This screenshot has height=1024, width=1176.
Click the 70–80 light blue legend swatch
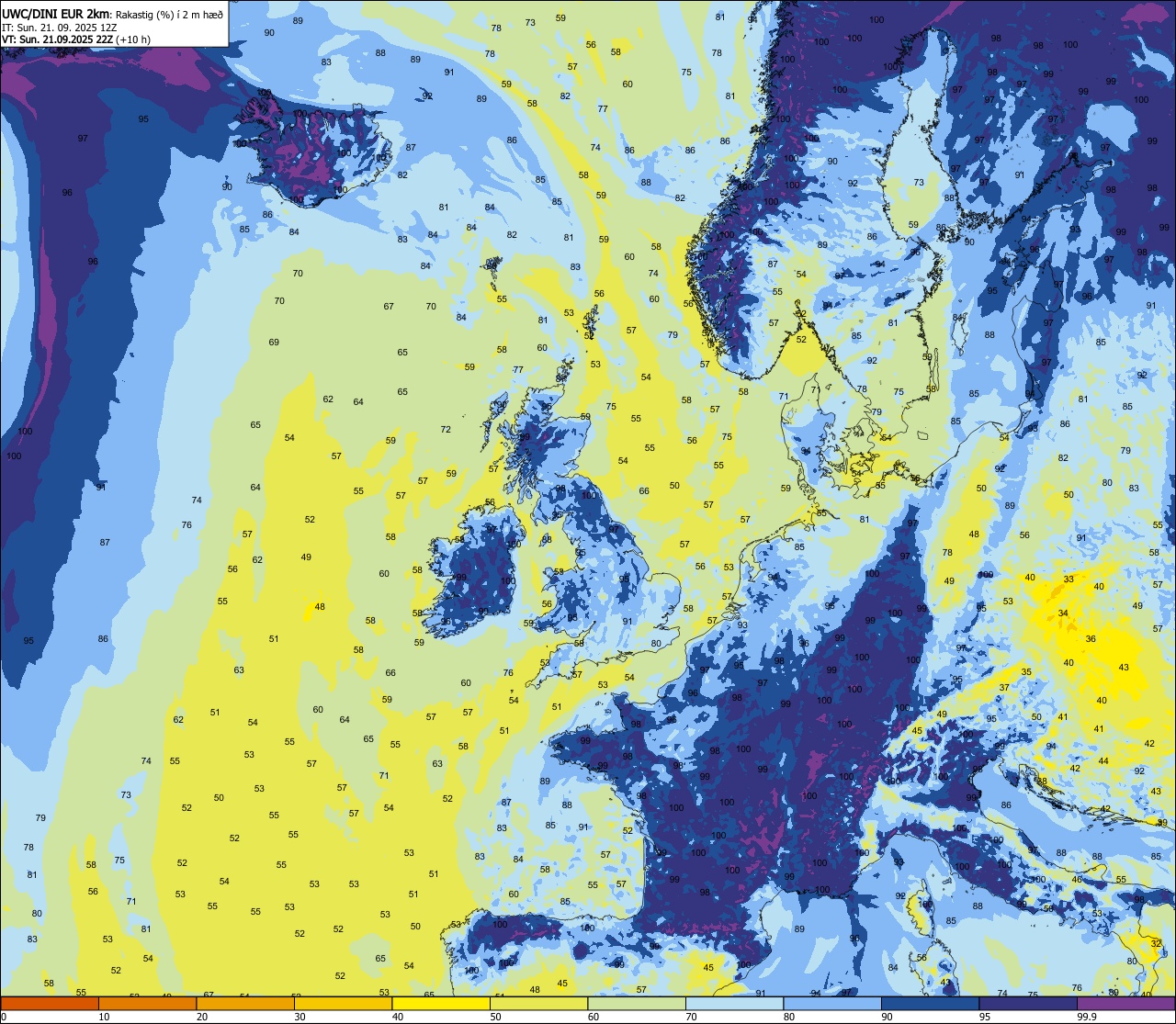coord(734,1004)
